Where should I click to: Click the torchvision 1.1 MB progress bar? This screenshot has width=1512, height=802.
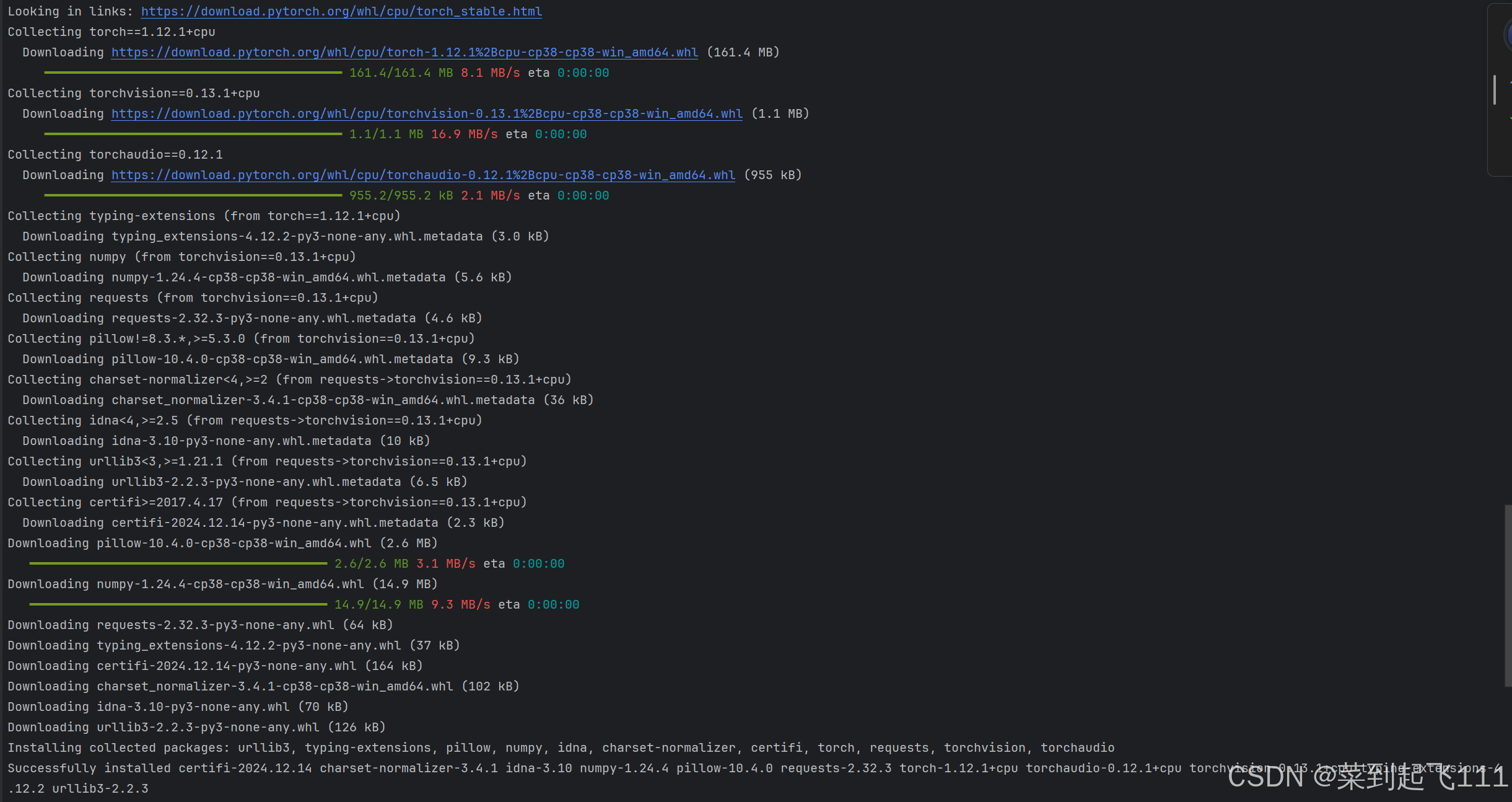tap(193, 134)
